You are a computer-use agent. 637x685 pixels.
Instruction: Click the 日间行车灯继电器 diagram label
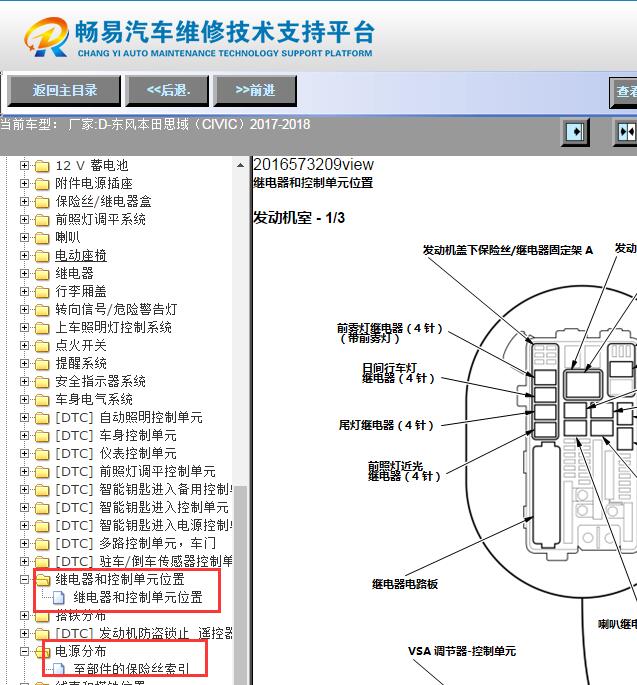[x=398, y=373]
